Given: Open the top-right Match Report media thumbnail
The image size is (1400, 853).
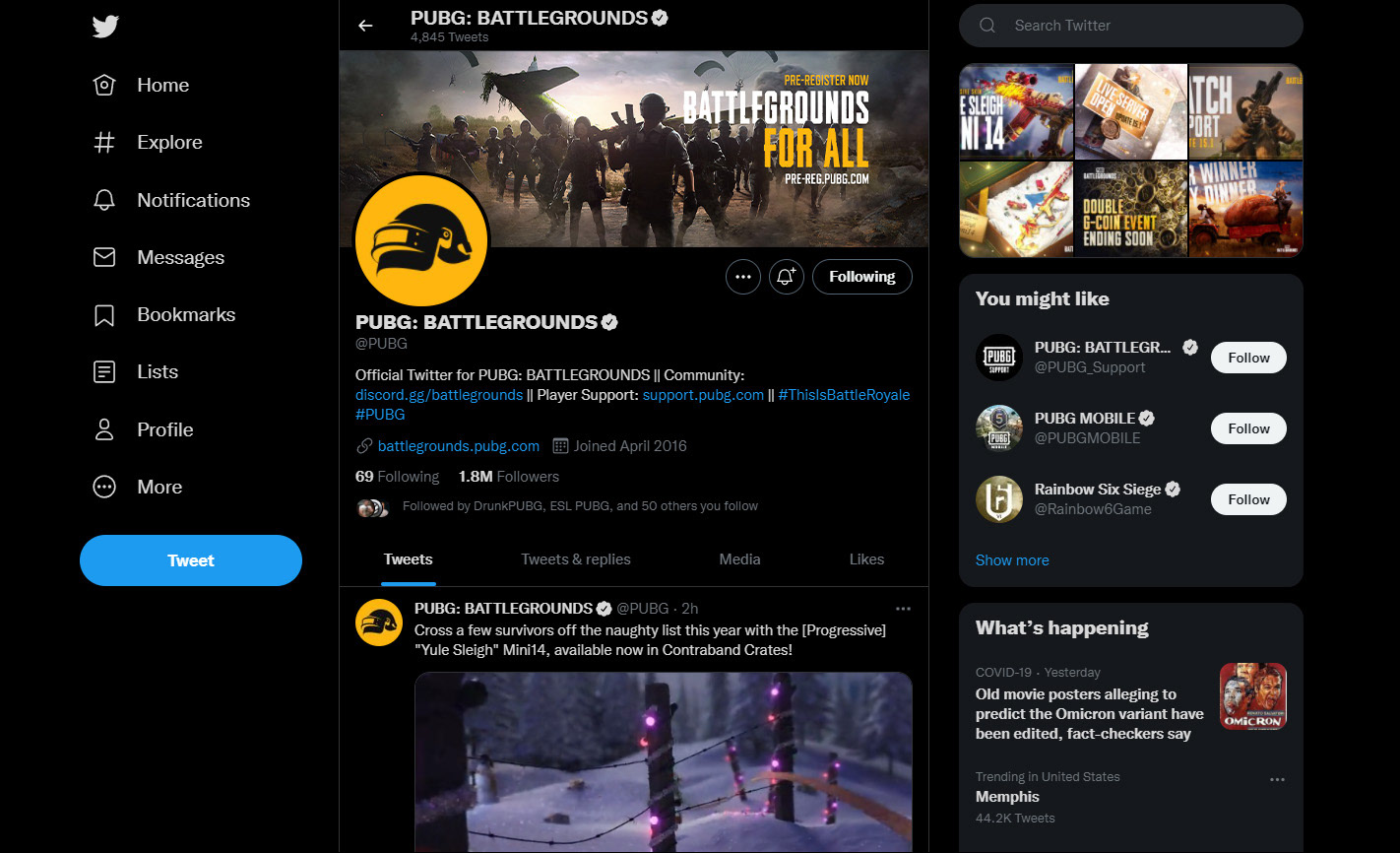Looking at the screenshot, I should pos(1246,111).
